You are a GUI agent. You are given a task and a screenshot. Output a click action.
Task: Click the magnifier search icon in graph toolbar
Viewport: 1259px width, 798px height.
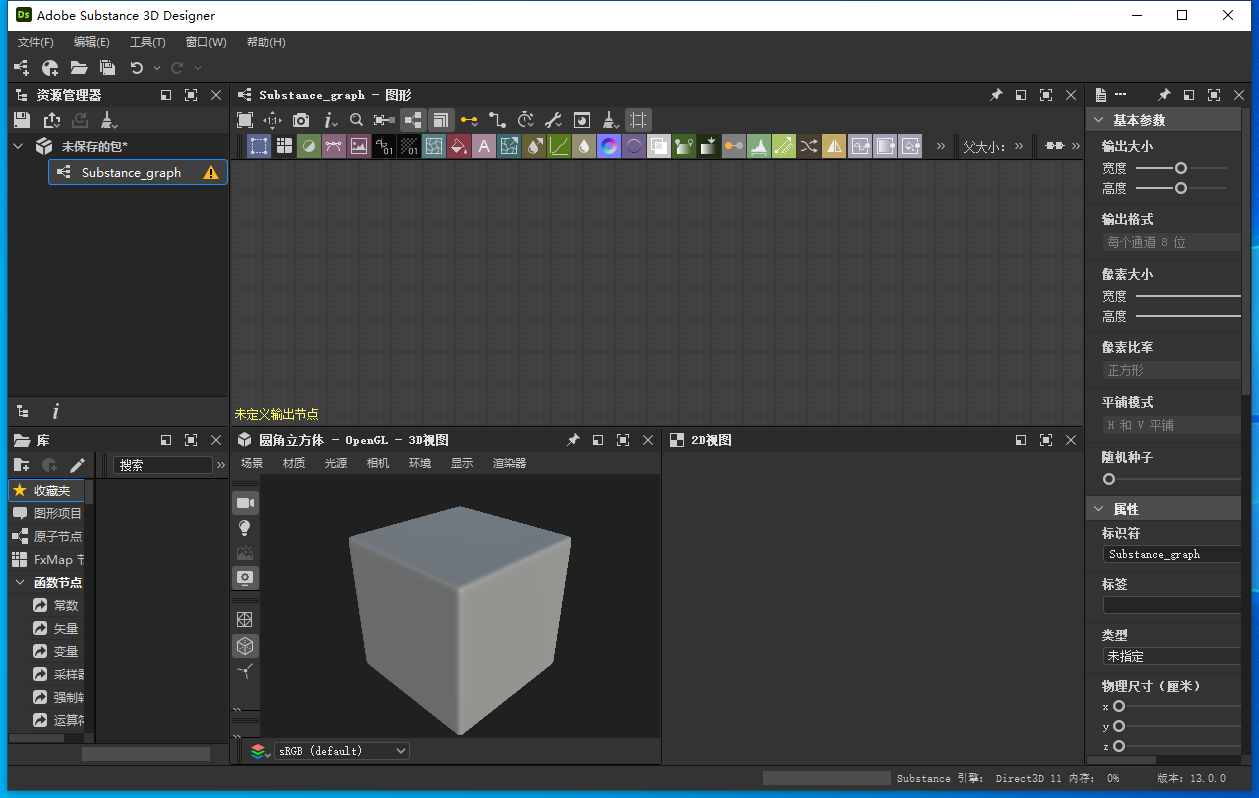pyautogui.click(x=356, y=120)
